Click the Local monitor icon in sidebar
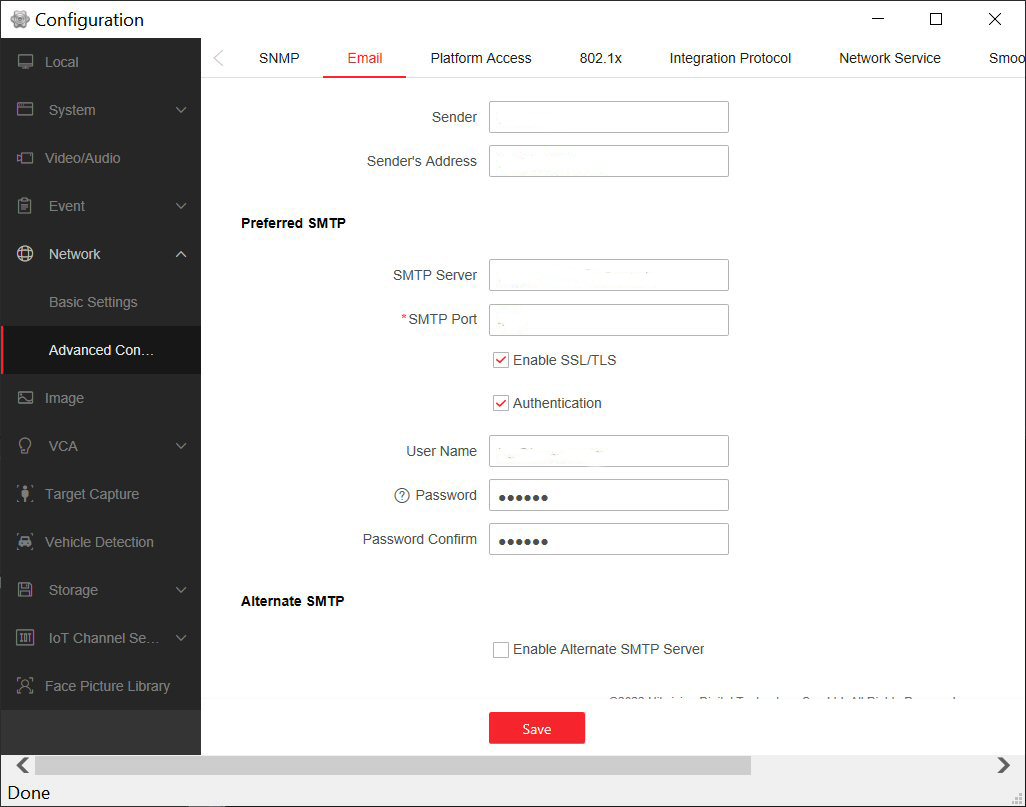 tap(25, 62)
